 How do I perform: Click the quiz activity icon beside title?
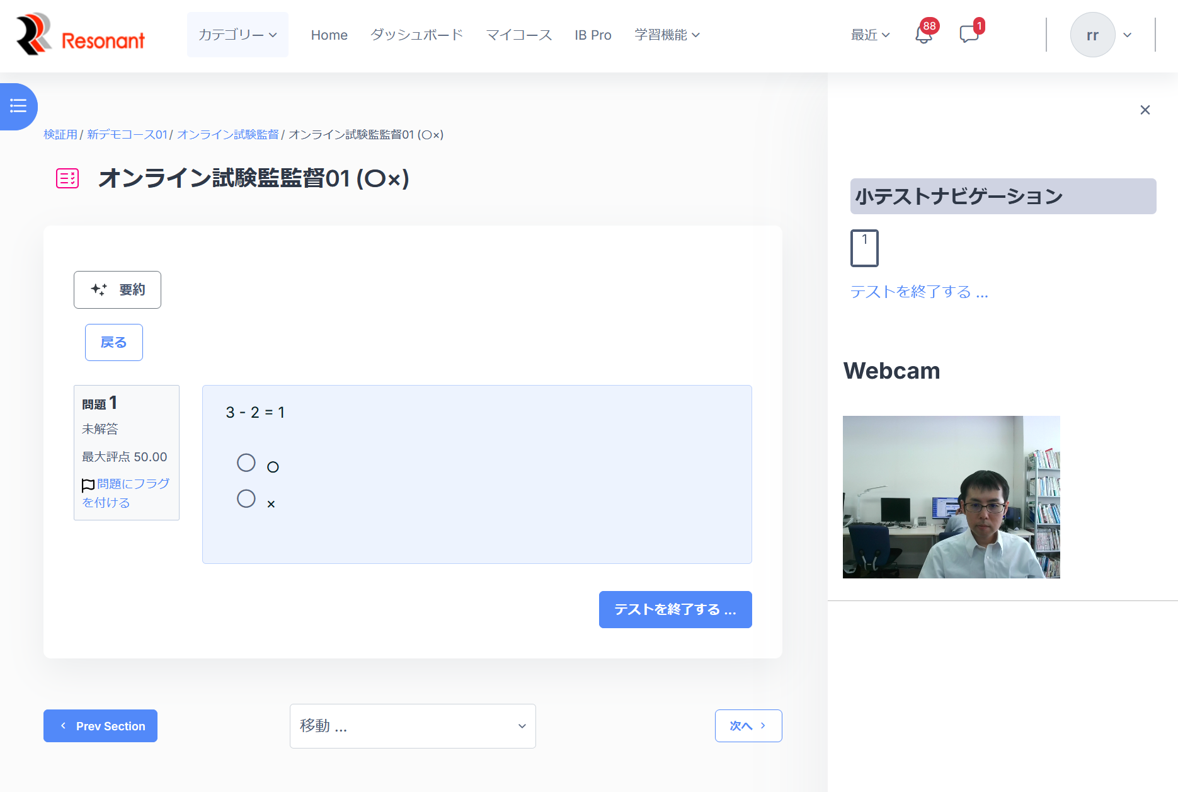click(x=68, y=178)
